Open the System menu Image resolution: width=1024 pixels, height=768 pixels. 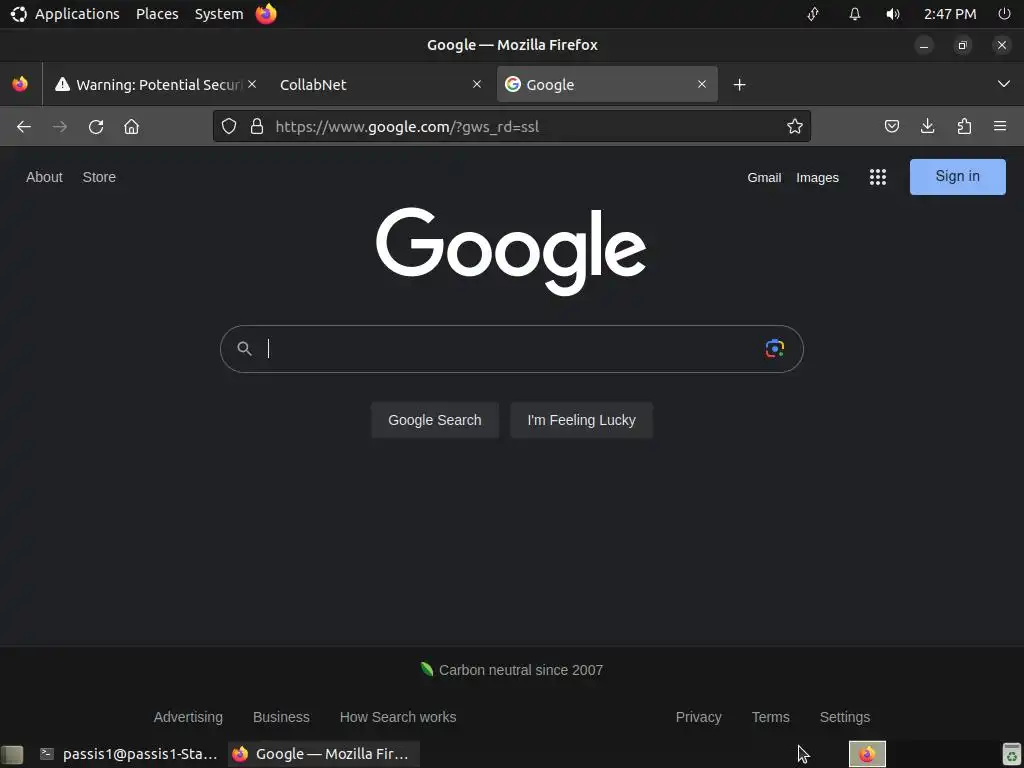tap(219, 14)
